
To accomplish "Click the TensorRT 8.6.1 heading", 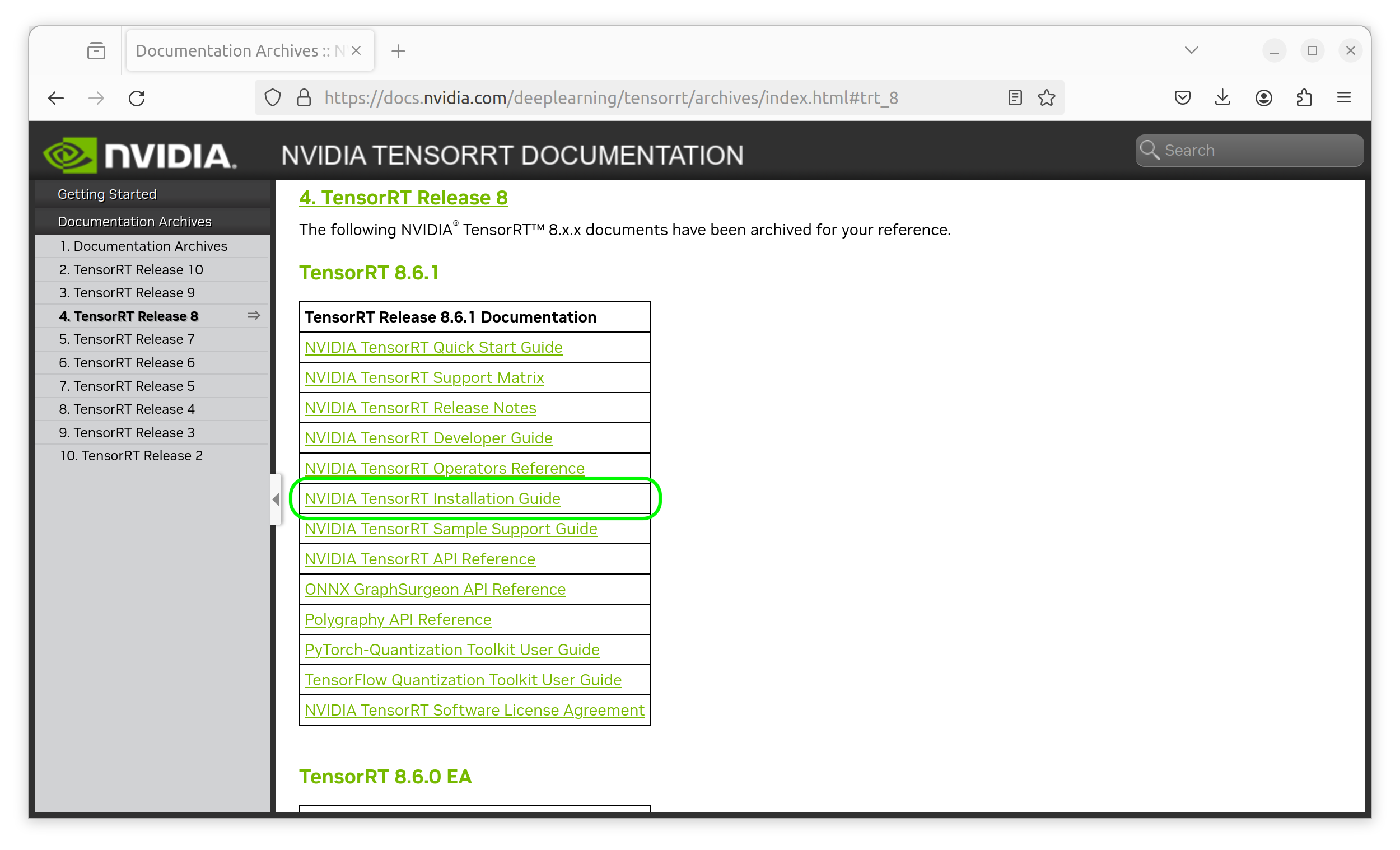I will click(368, 273).
